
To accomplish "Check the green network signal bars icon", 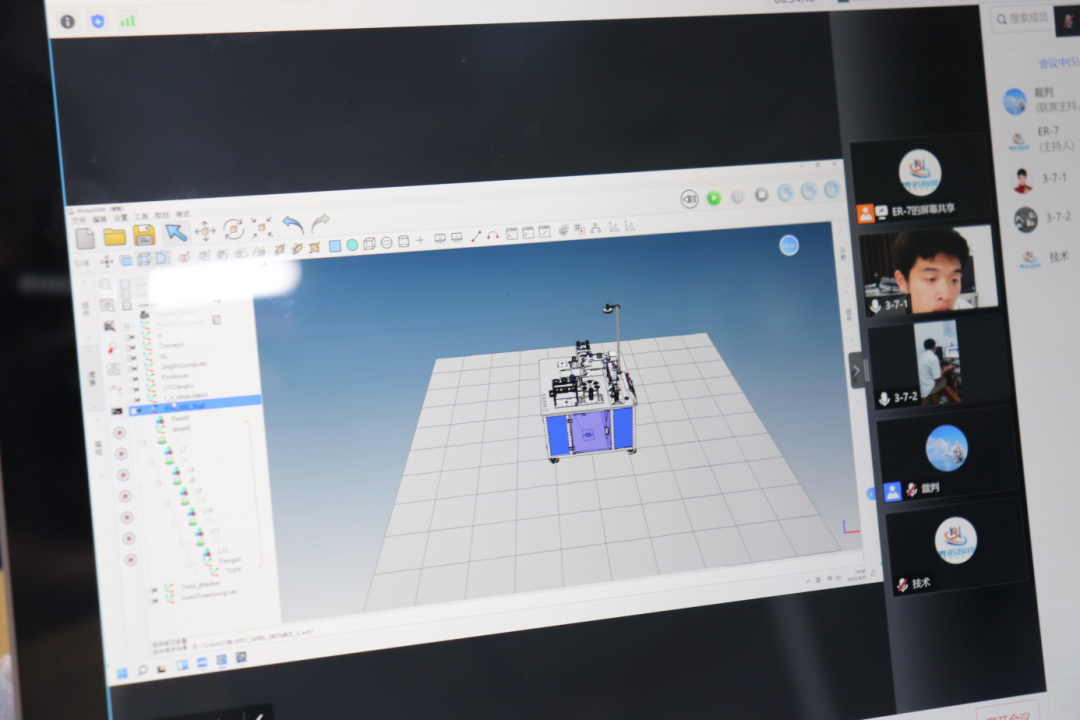I will (x=127, y=21).
